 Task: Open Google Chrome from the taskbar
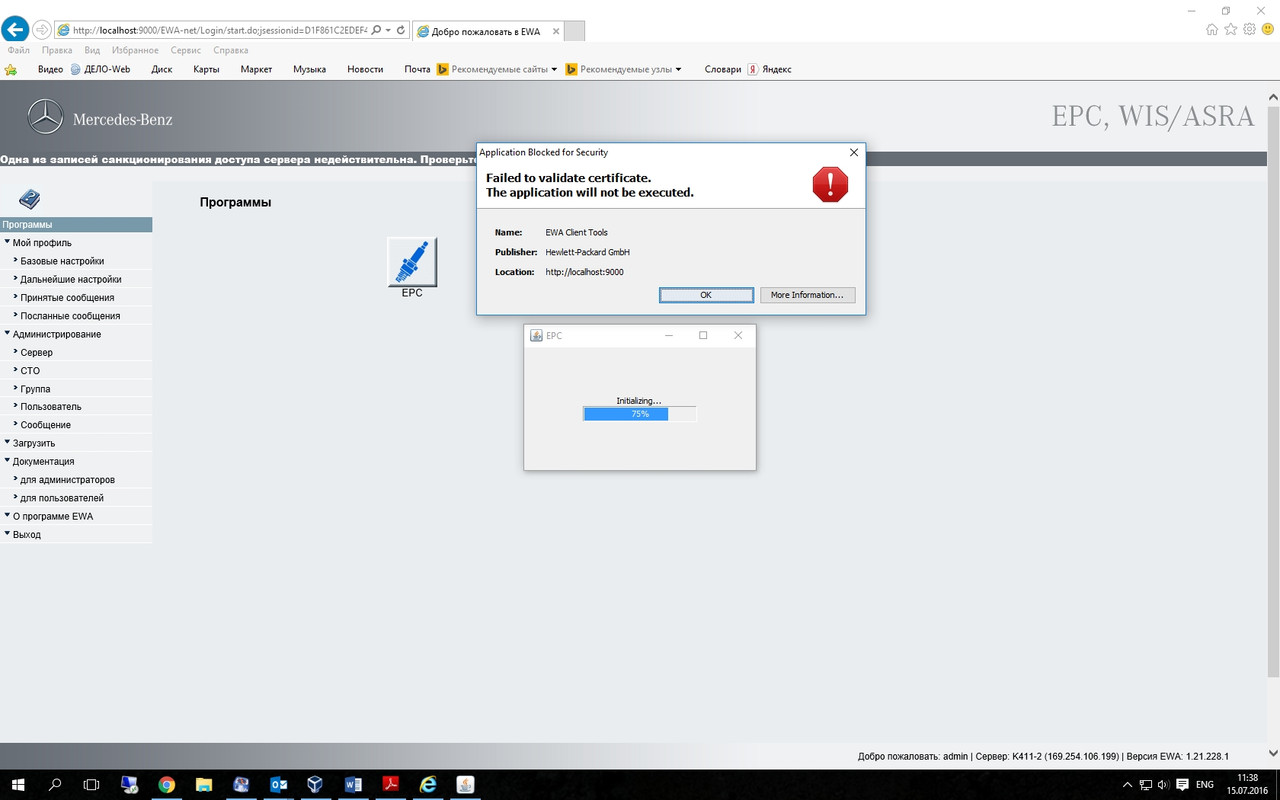click(166, 785)
